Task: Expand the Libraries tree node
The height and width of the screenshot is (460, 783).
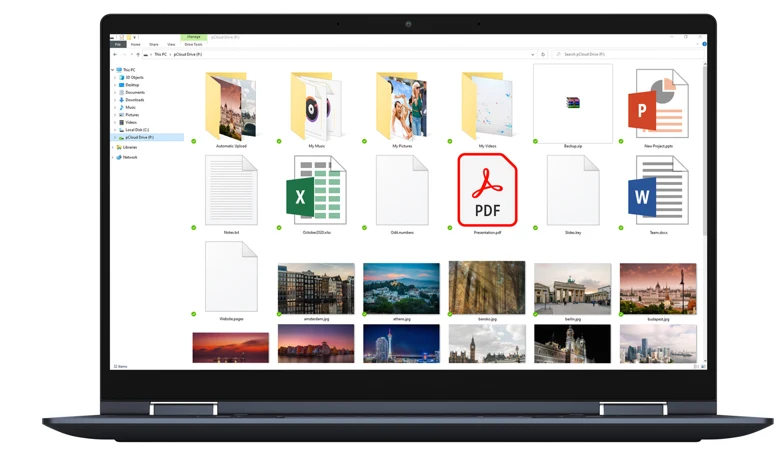Action: pyautogui.click(x=113, y=147)
